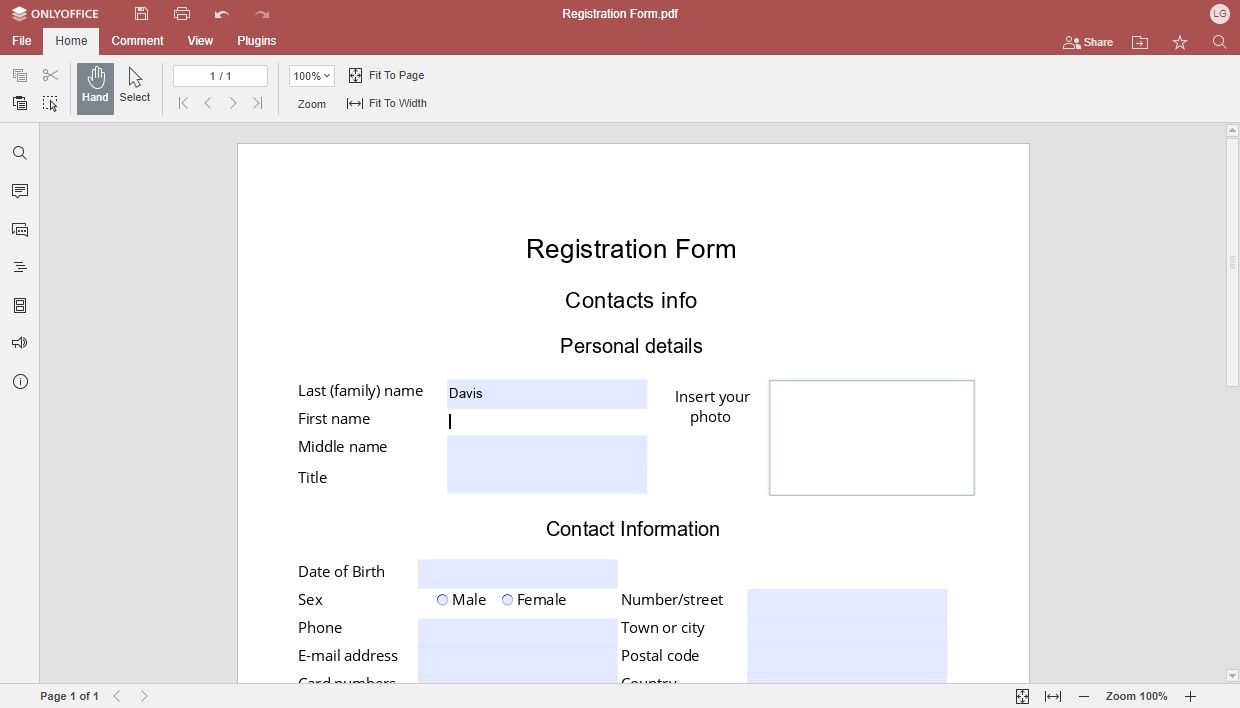The height and width of the screenshot is (708, 1240).
Task: Open the Page Thumbnails panel
Action: point(20,305)
